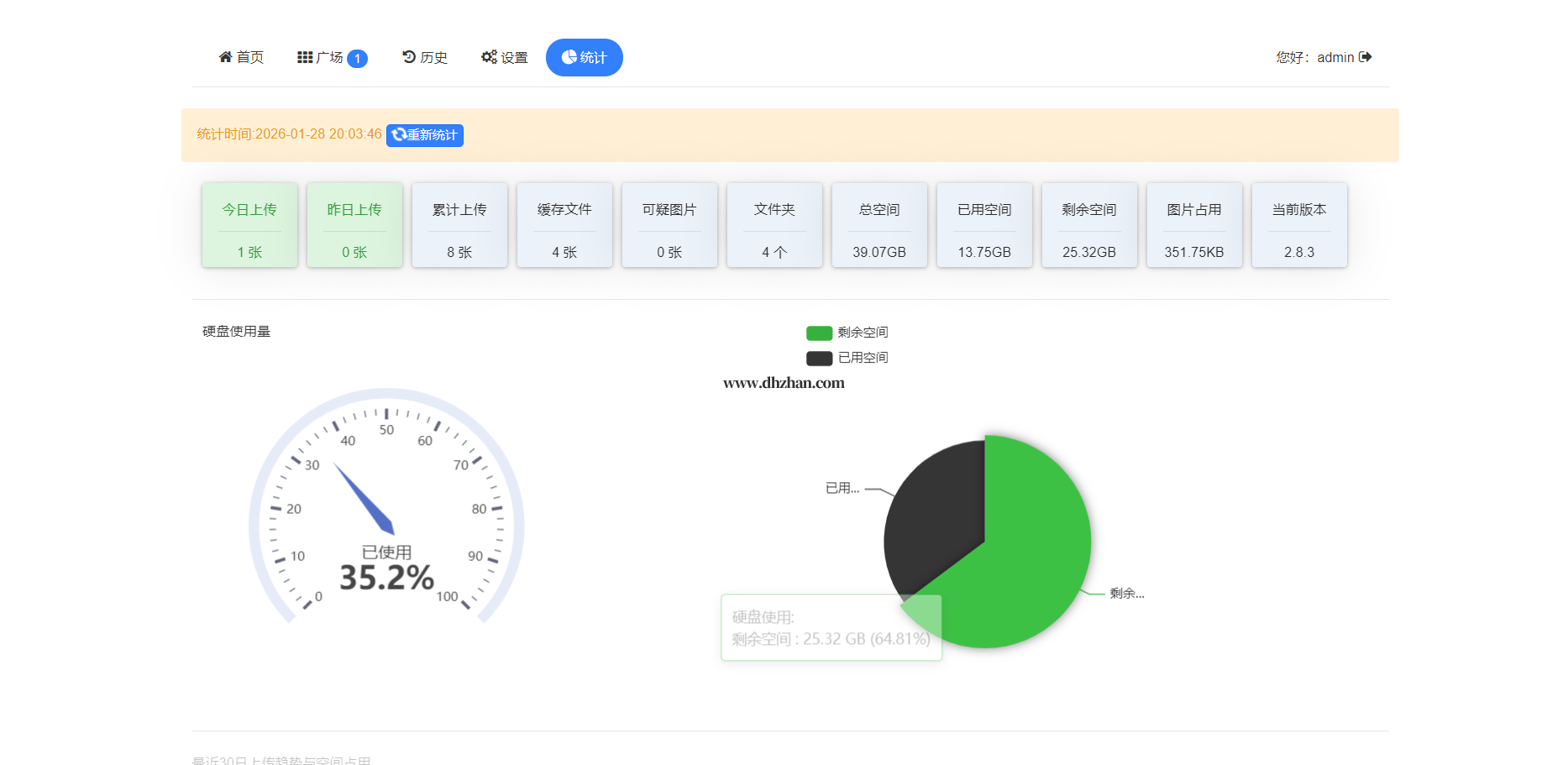Click the pie chart icon in 统计
This screenshot has height=765, width=1568.
click(x=569, y=57)
